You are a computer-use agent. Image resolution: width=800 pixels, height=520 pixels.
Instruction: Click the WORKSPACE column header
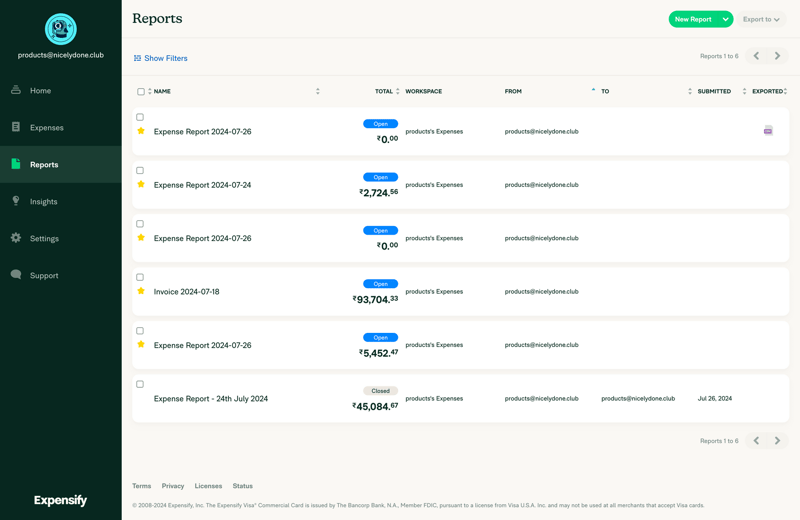click(x=423, y=91)
